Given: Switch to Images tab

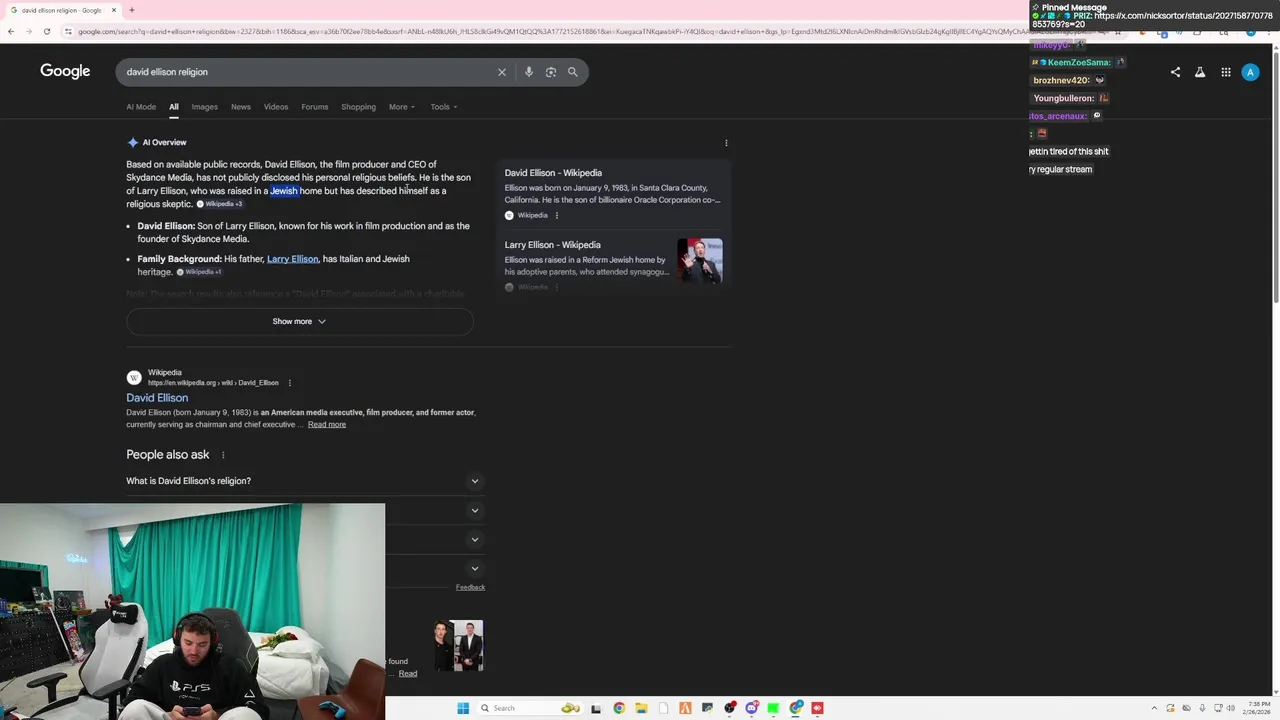Looking at the screenshot, I should point(204,107).
